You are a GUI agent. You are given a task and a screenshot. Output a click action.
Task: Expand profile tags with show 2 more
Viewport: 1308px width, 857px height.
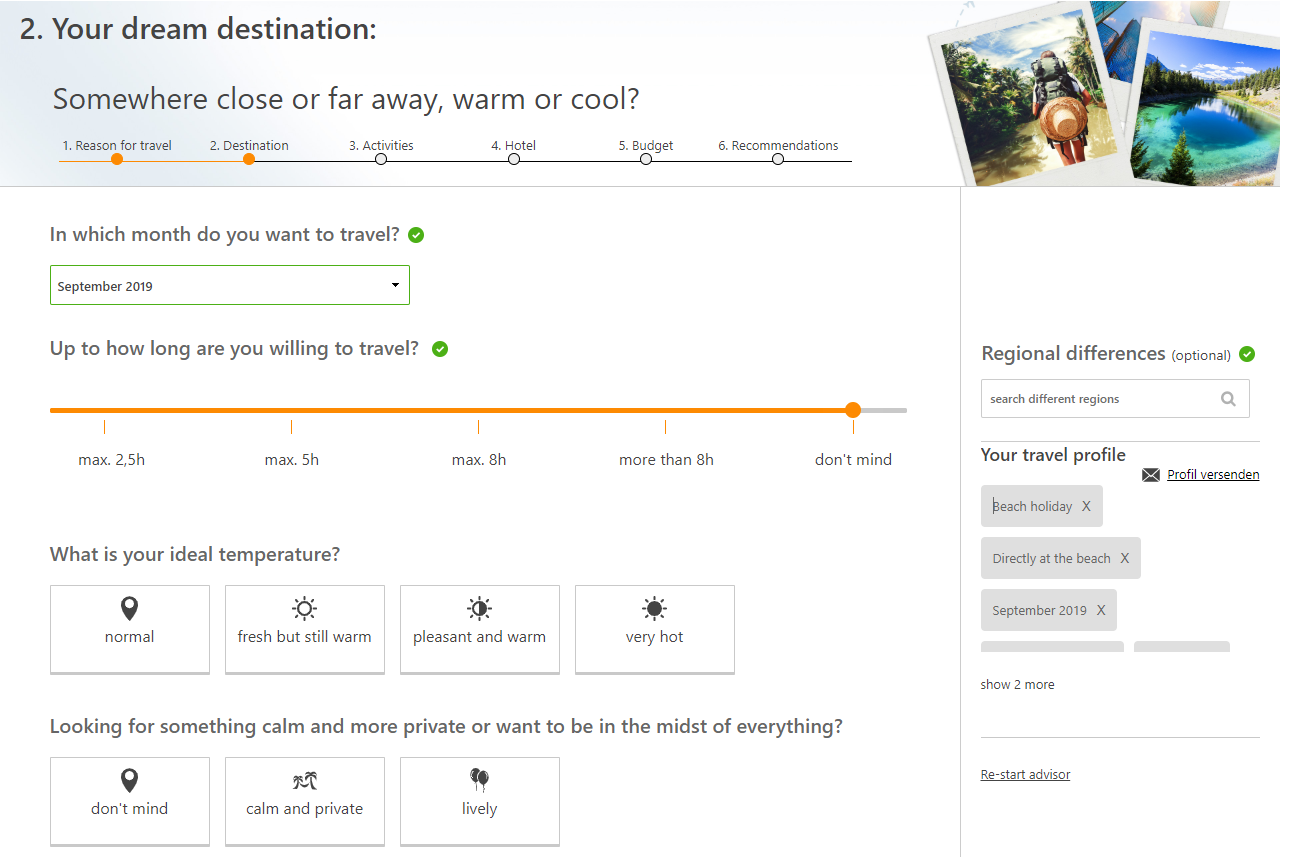tap(1017, 684)
